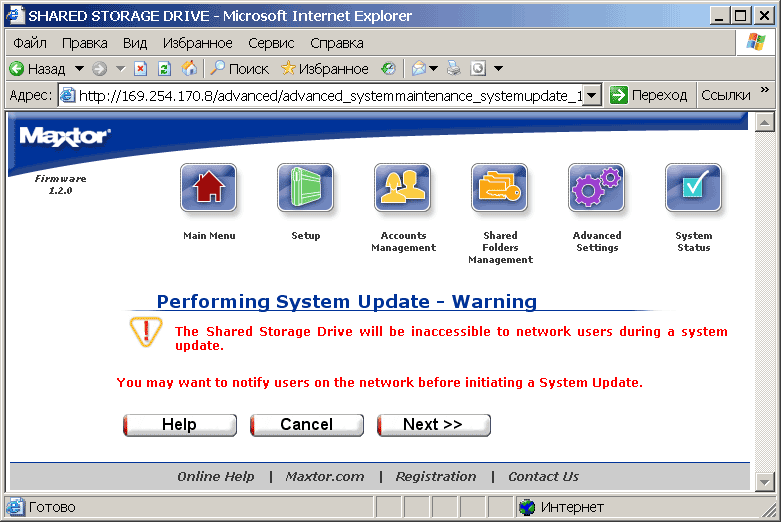
Task: Click the Accounts Management label text
Action: (403, 242)
